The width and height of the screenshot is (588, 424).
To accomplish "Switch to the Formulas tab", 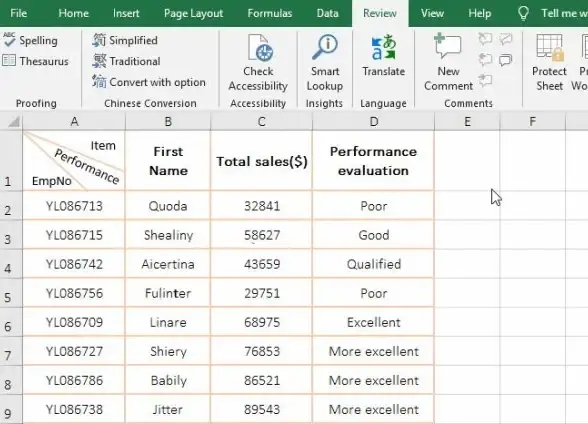I will pyautogui.click(x=270, y=13).
